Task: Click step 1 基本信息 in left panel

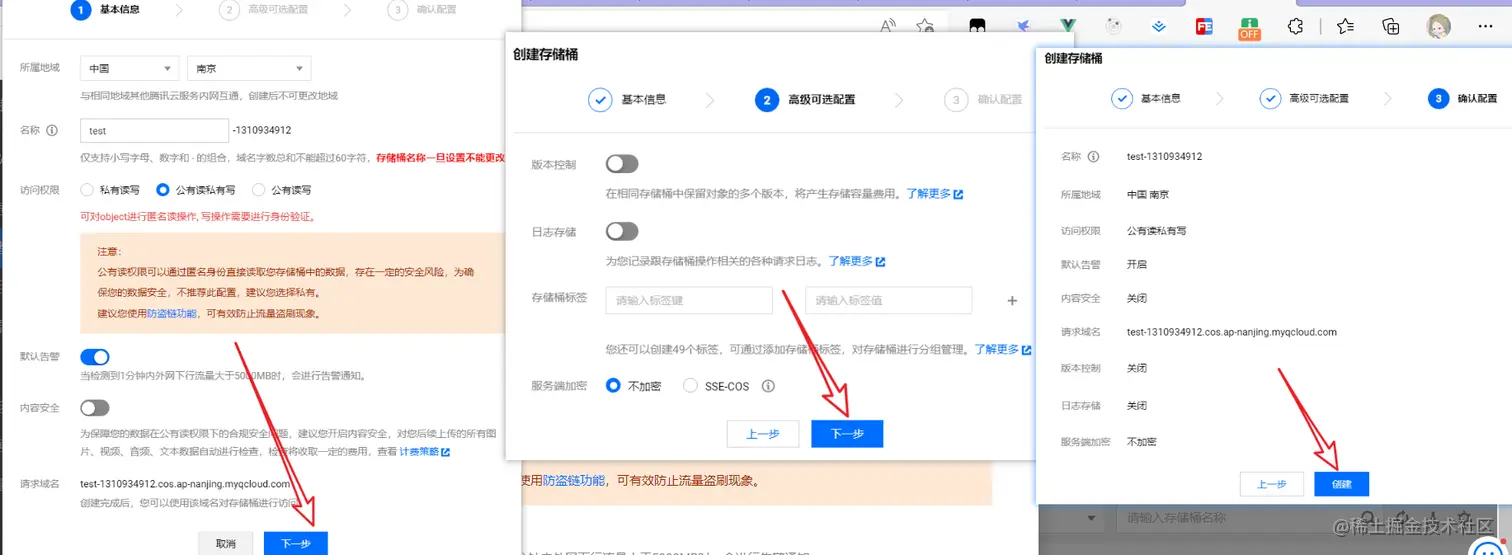Action: coord(105,10)
